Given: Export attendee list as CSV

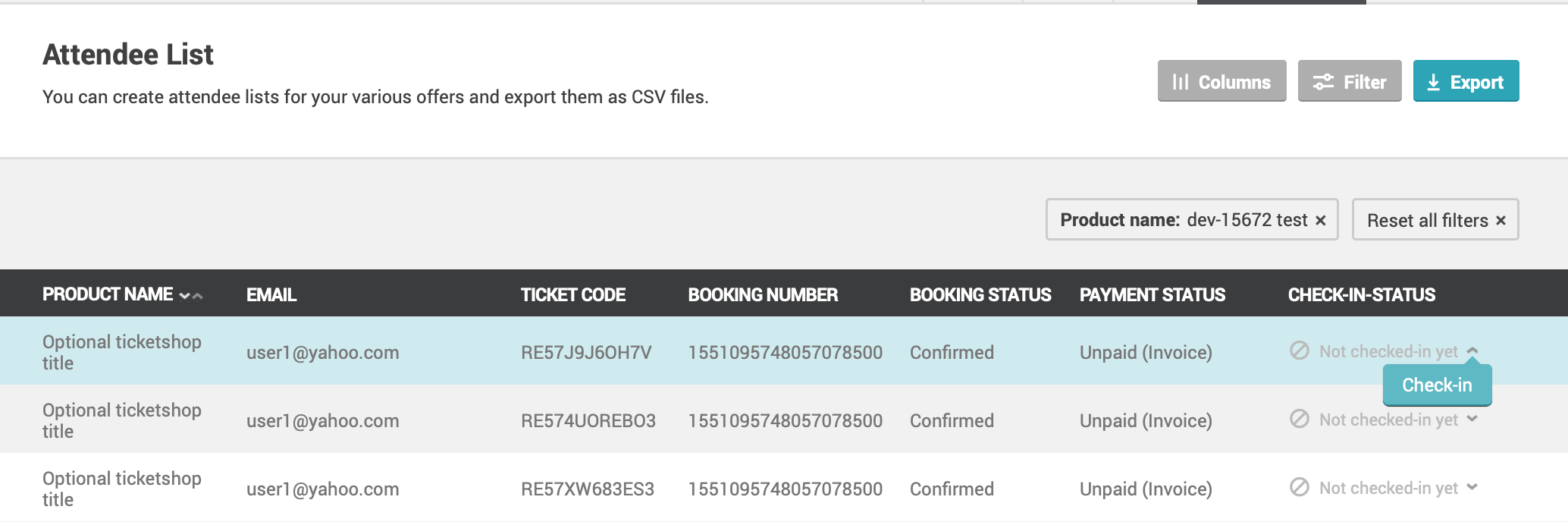Looking at the screenshot, I should (1466, 81).
